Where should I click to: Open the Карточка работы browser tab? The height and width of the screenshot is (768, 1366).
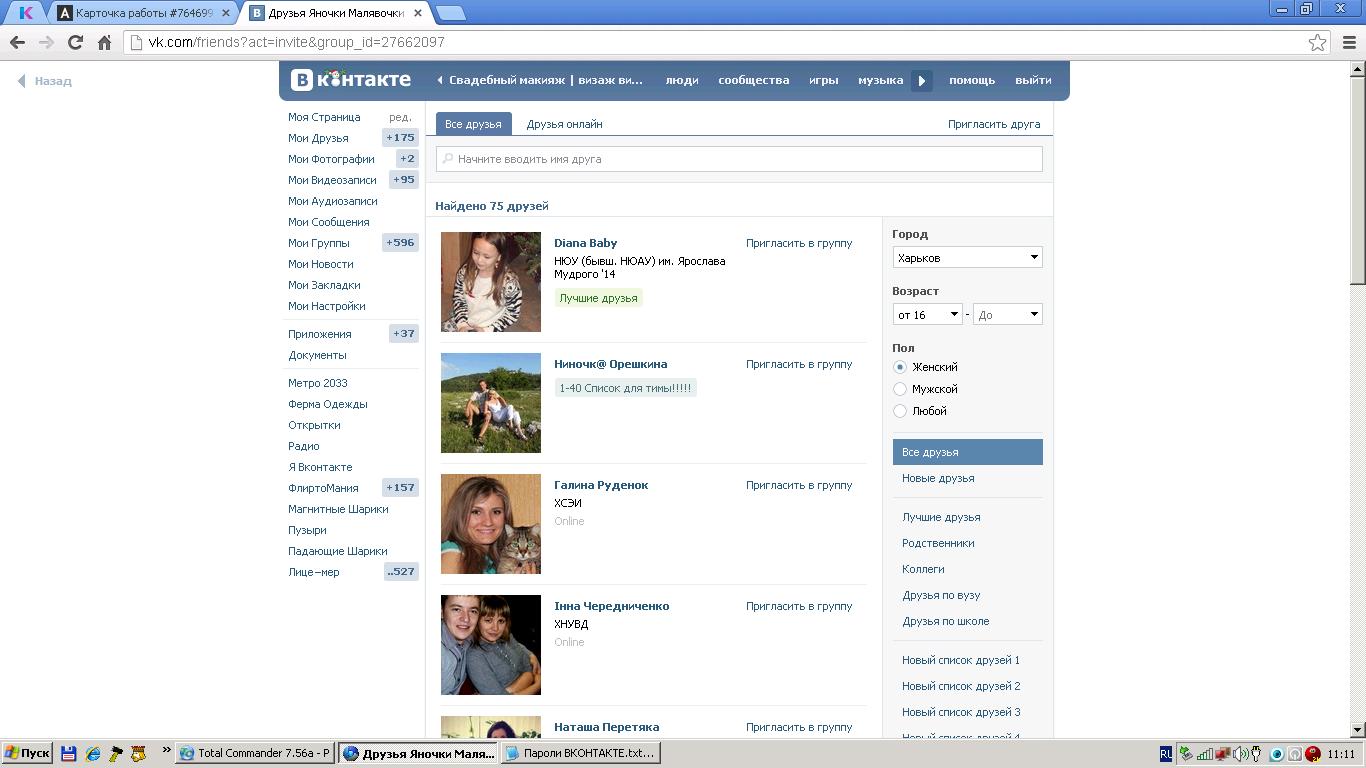143,13
